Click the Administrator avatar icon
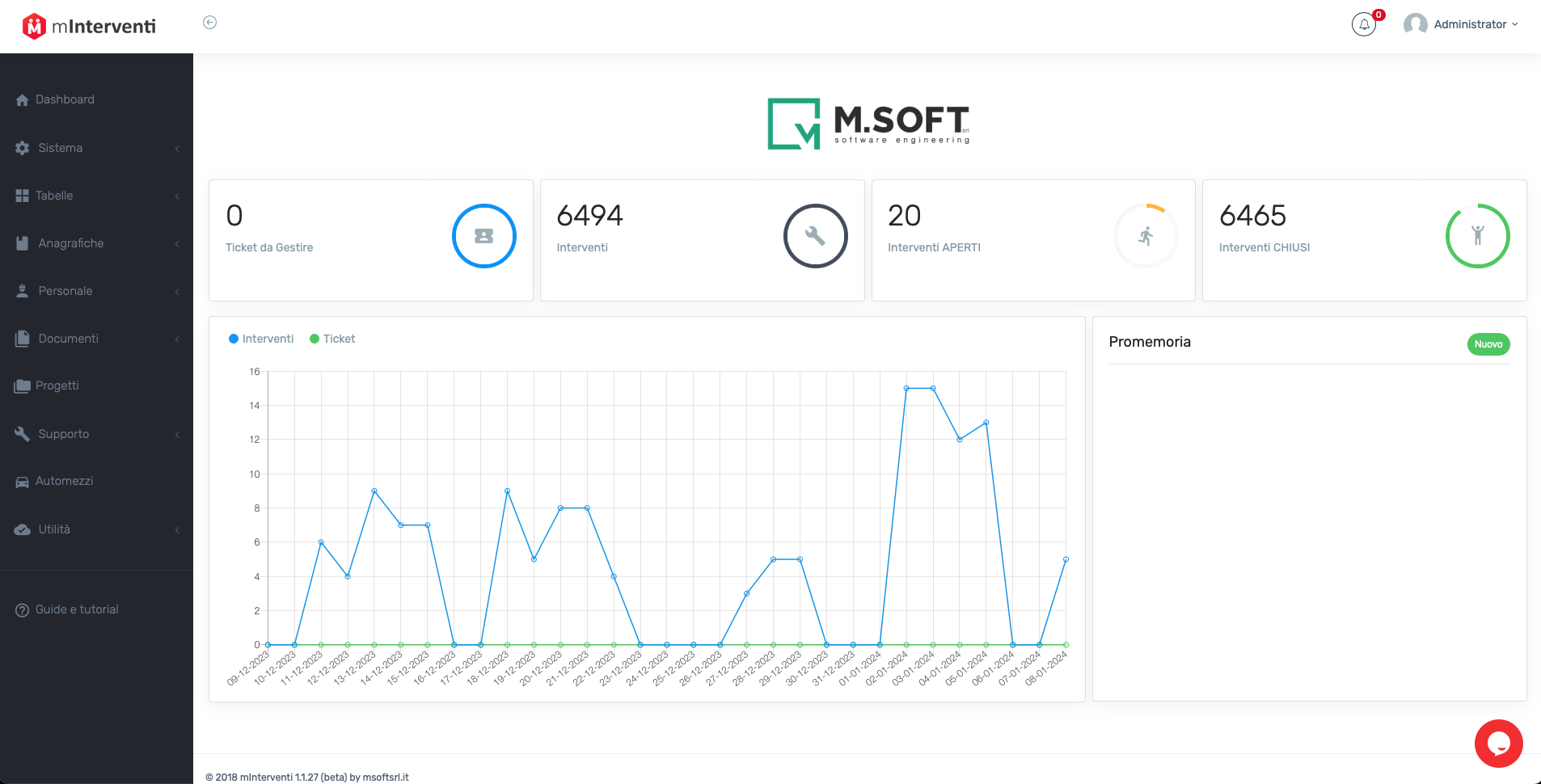 (x=1415, y=24)
